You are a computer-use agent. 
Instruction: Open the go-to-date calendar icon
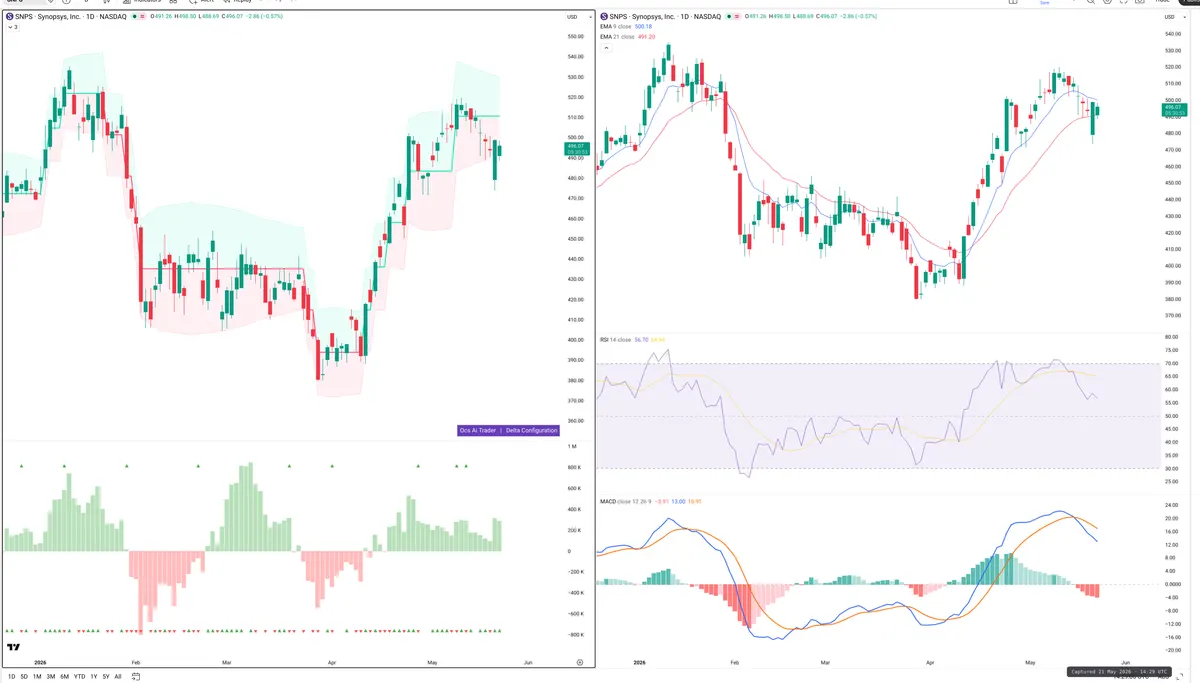coord(135,676)
